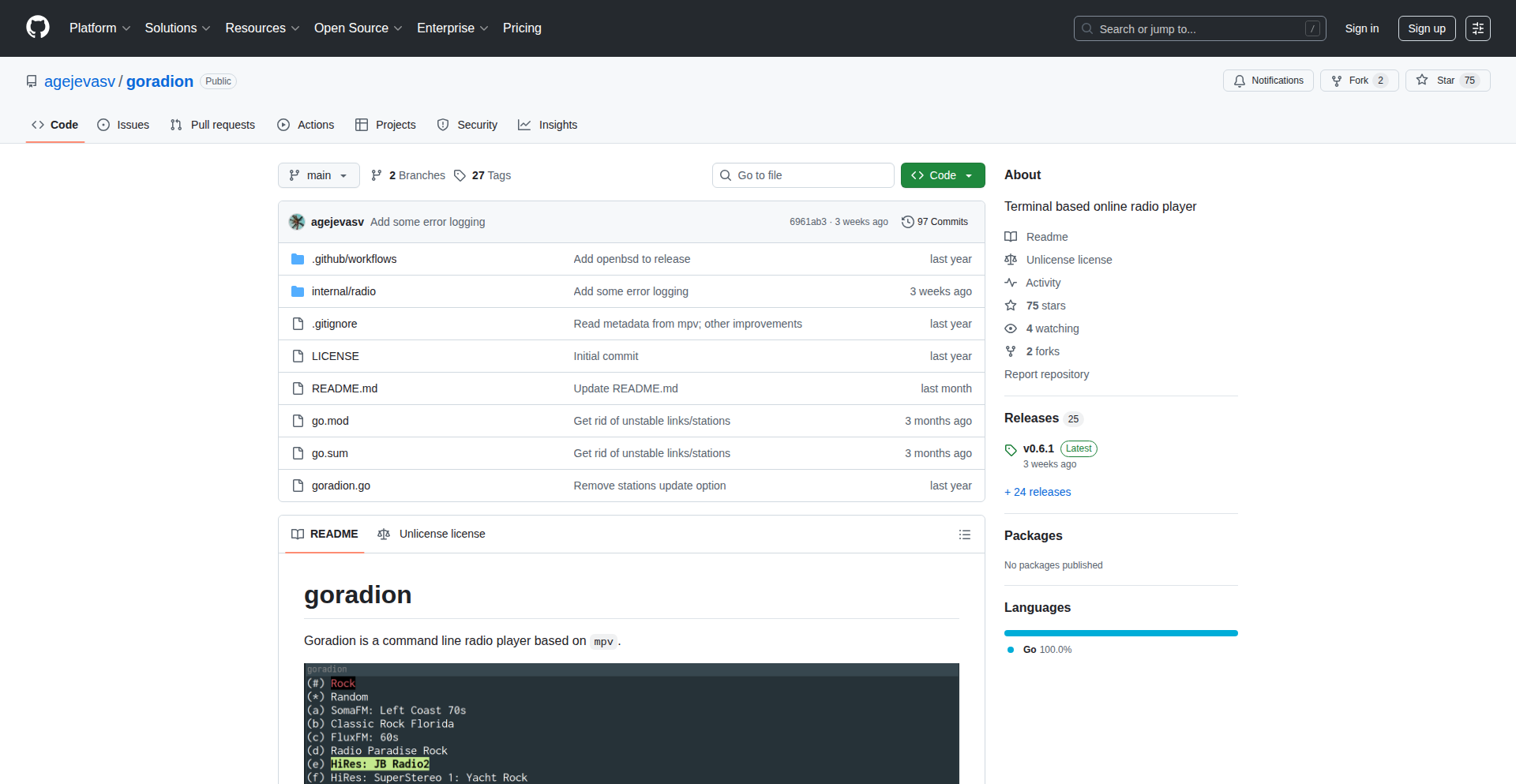
Task: Switch to the Actions tab
Action: [x=306, y=125]
